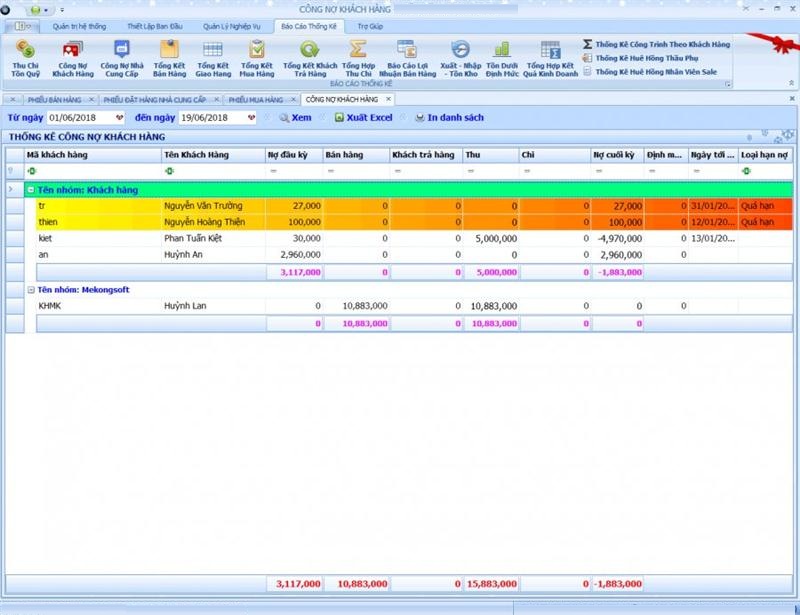Select the Tổng Kết Bán Hàng icon

[x=169, y=56]
